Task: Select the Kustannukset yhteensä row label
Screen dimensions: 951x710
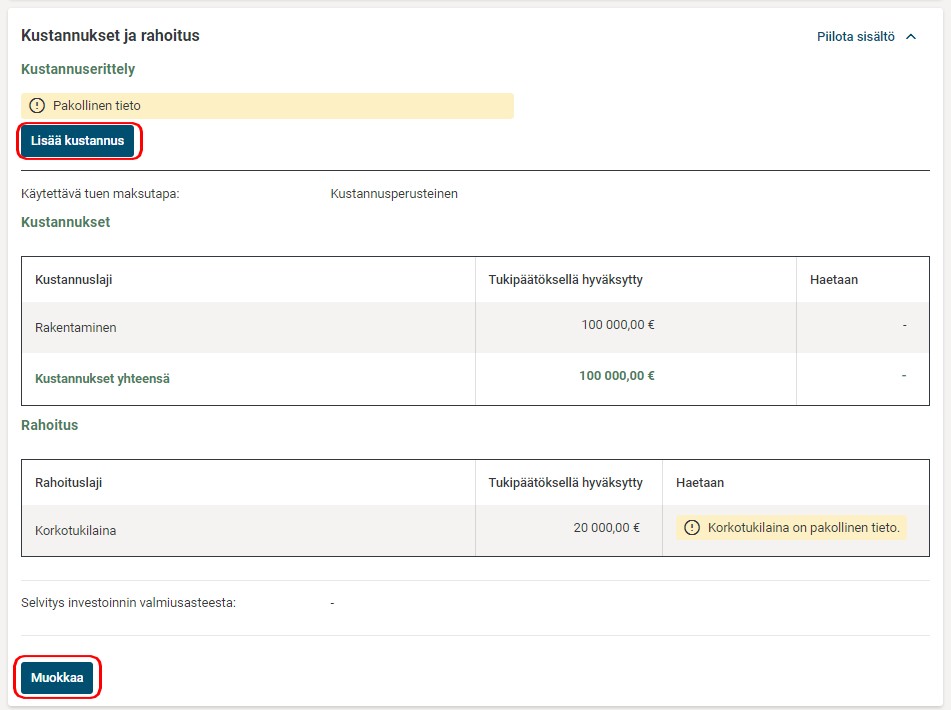Action: tap(102, 379)
